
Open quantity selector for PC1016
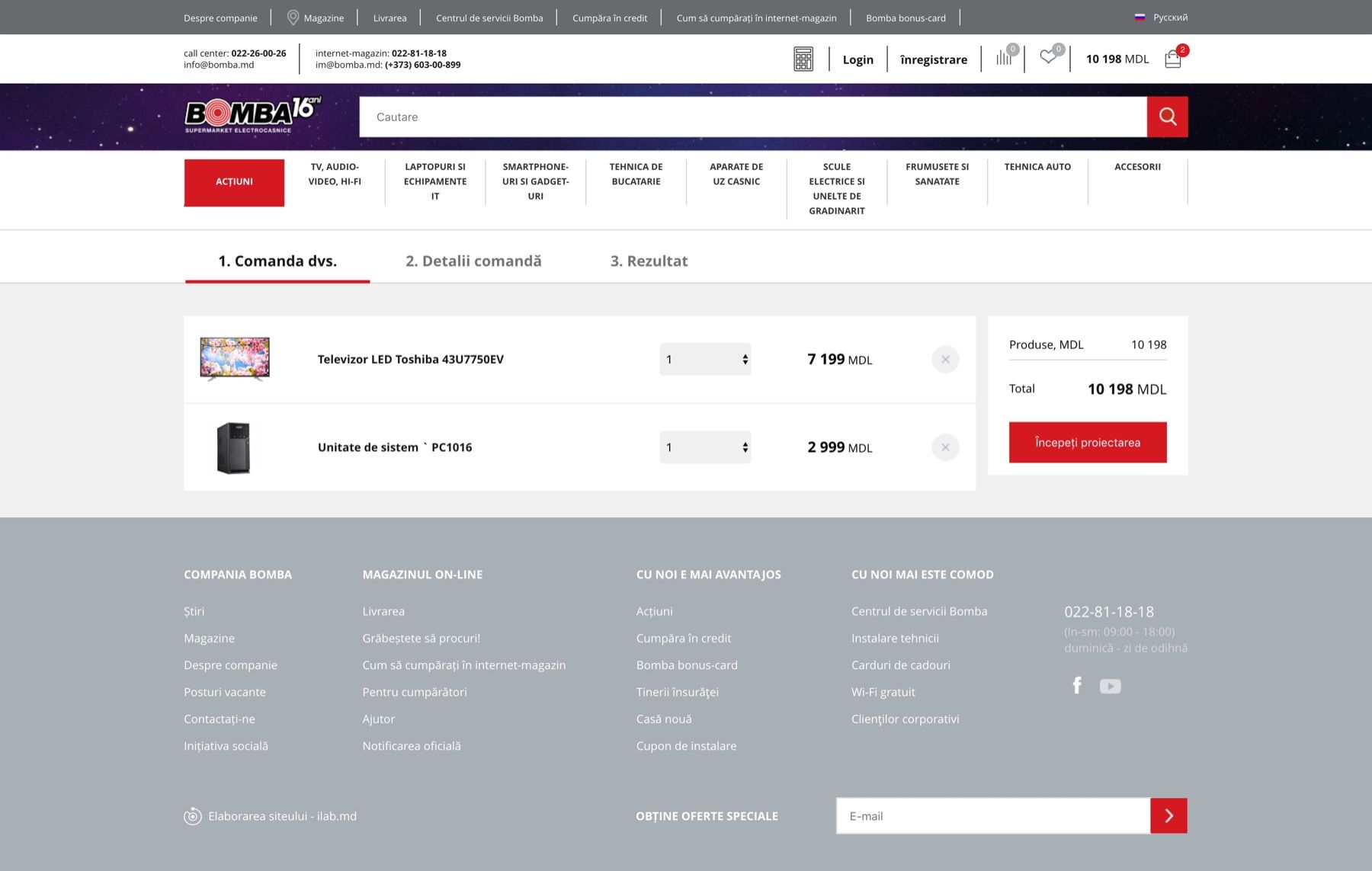[x=705, y=447]
